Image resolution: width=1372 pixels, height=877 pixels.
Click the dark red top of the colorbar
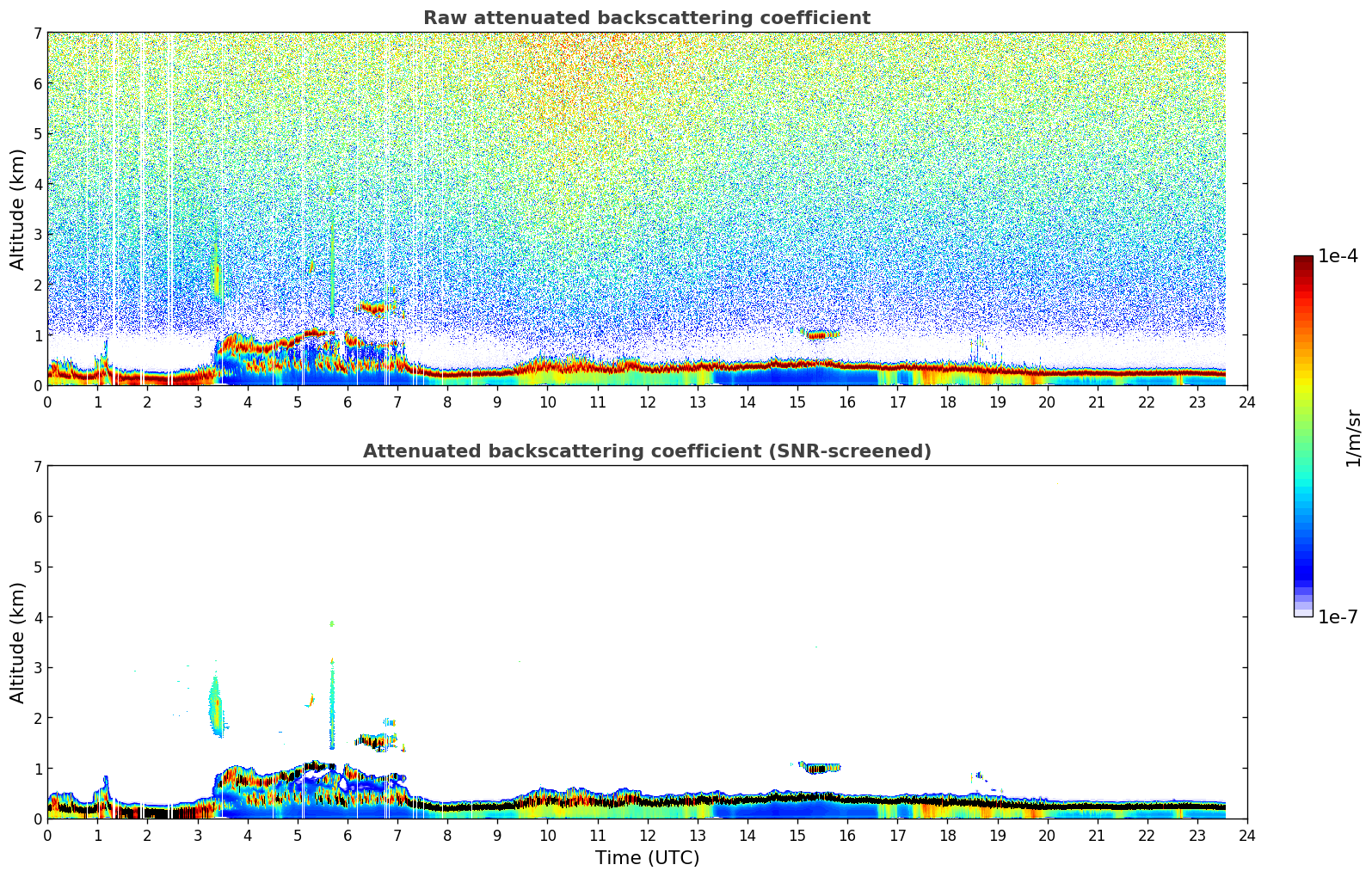tap(1303, 262)
